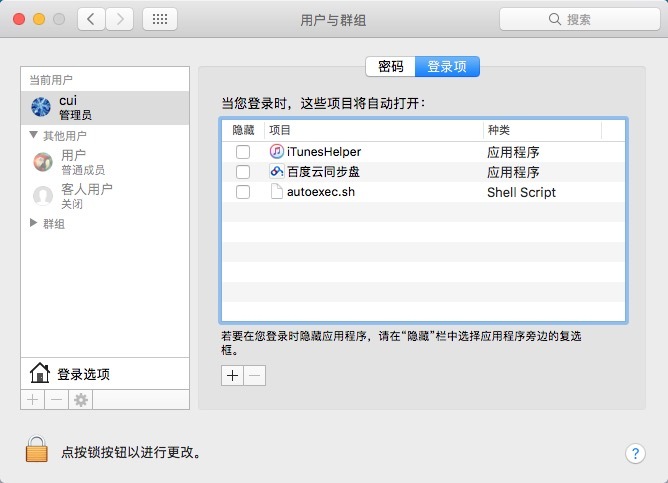Toggle hide checkbox for iTunesHelper
The height and width of the screenshot is (483, 668).
click(242, 152)
